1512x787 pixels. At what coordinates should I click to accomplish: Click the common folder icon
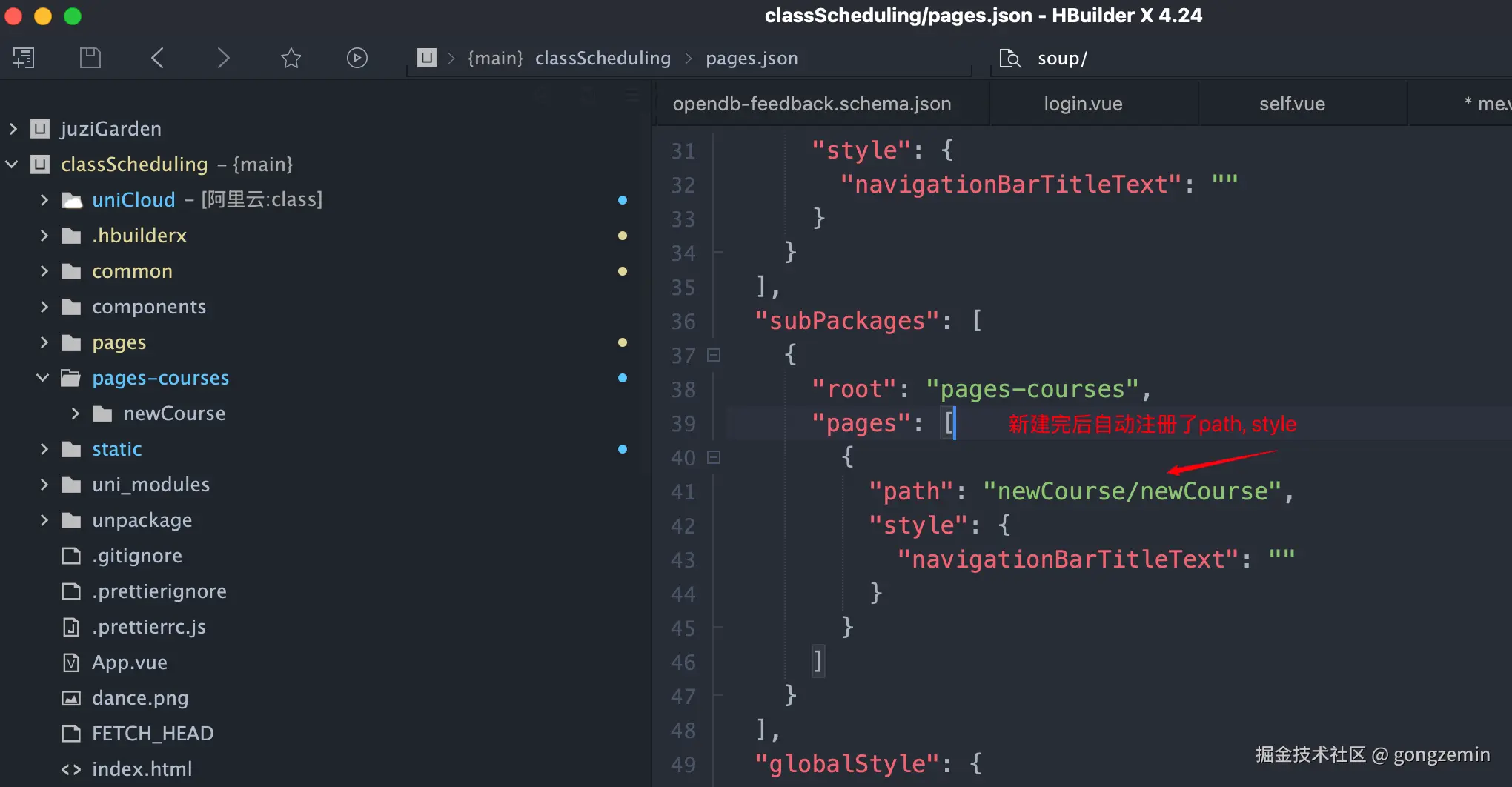(71, 271)
